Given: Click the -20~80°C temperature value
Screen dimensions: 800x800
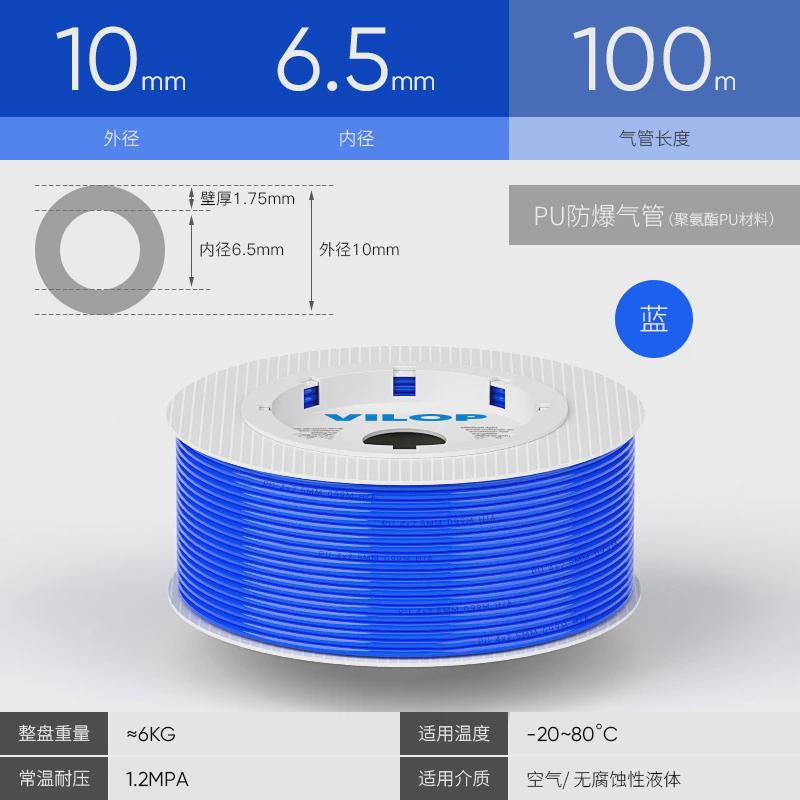Looking at the screenshot, I should [x=572, y=734].
